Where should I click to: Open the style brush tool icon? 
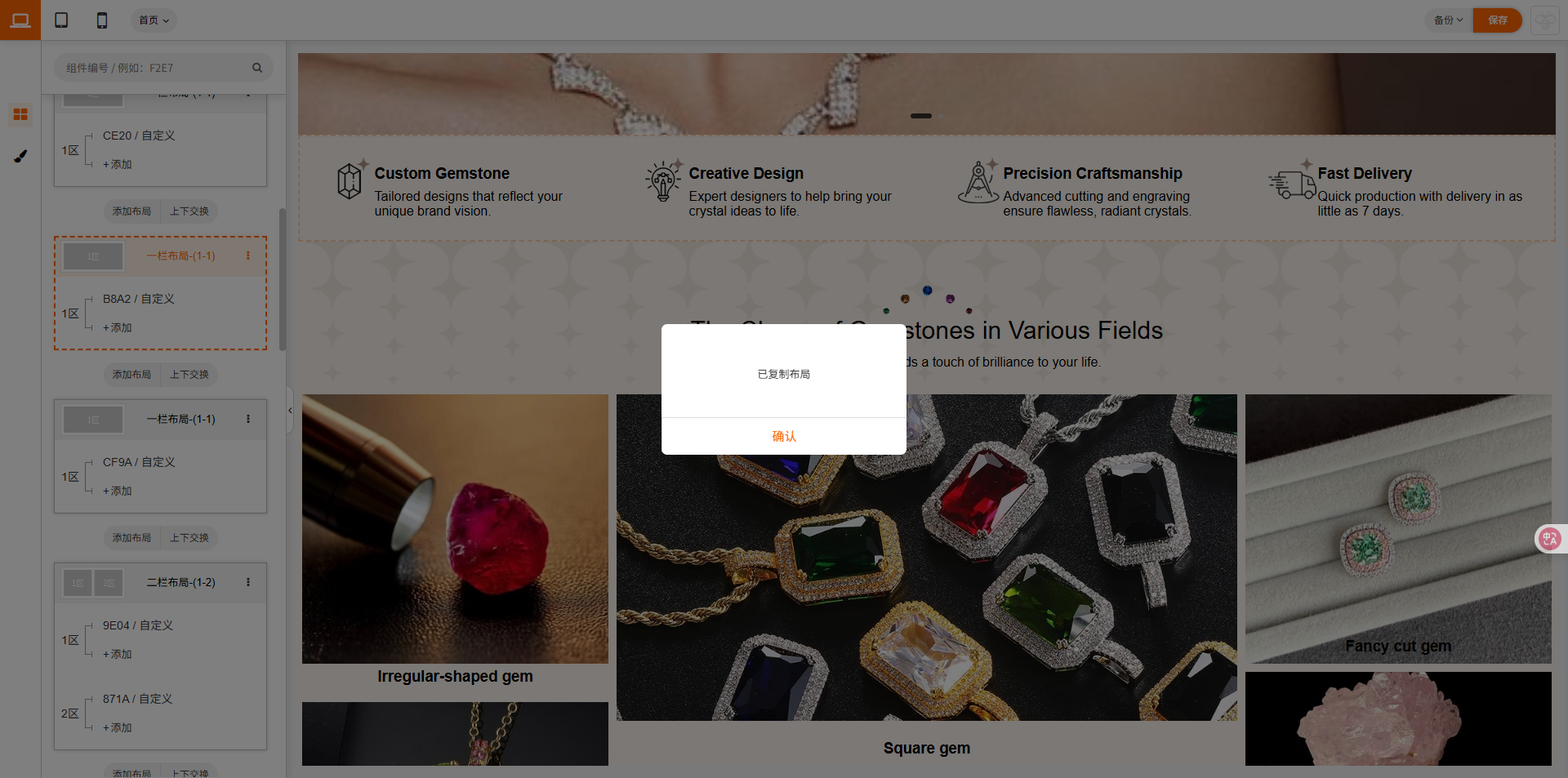click(20, 155)
